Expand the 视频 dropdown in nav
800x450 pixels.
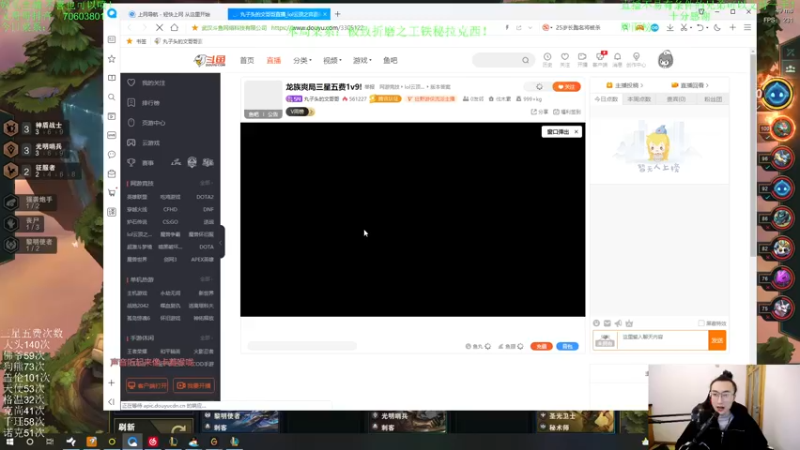(332, 60)
